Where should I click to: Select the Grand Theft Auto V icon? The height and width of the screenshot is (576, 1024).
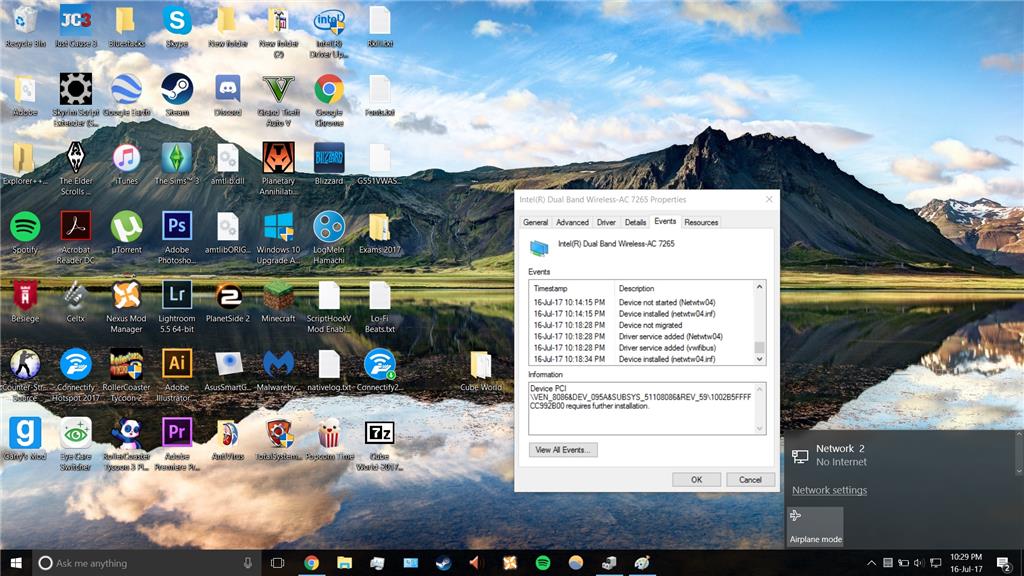coord(278,99)
